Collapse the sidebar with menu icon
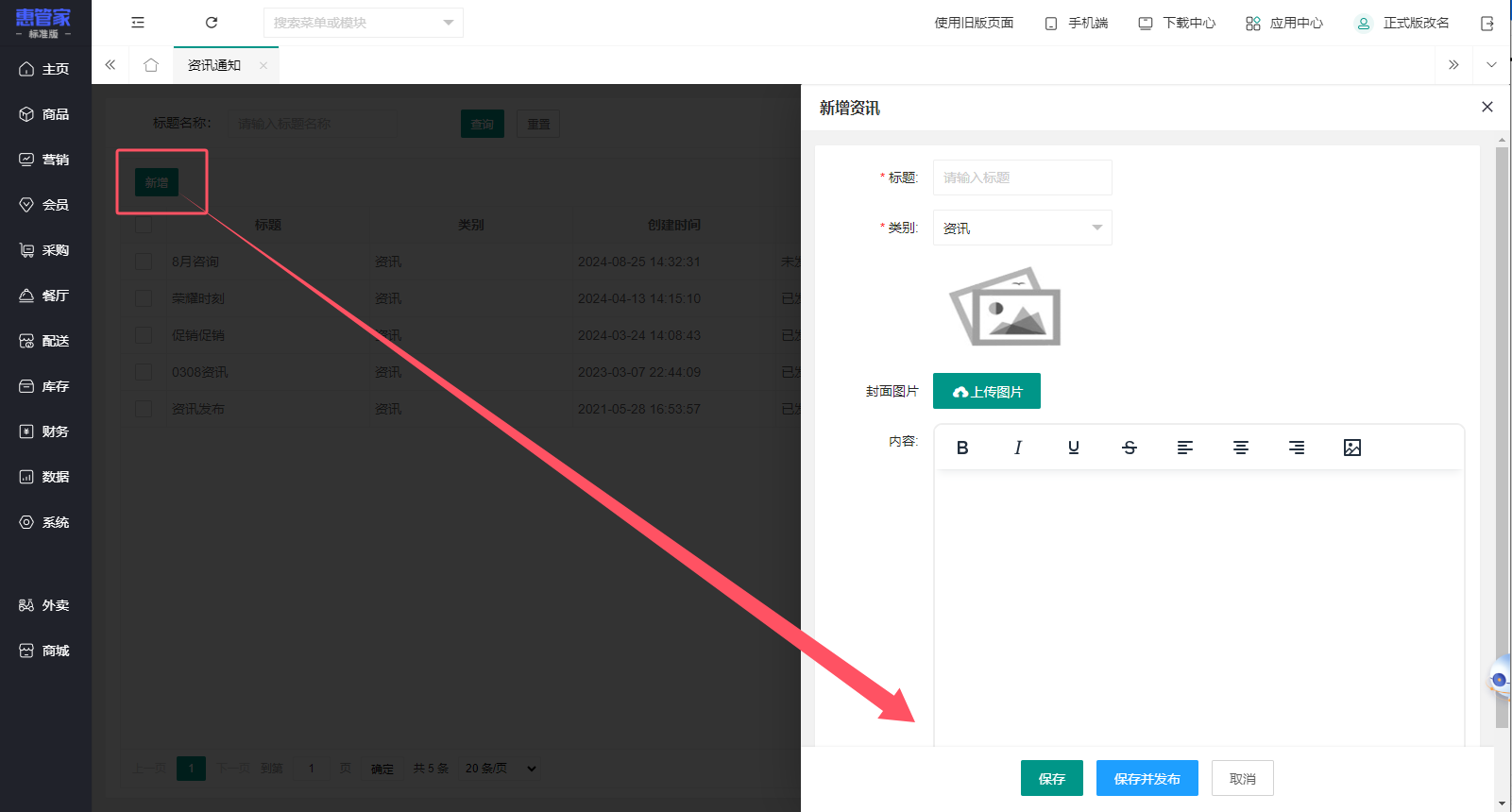 point(138,23)
